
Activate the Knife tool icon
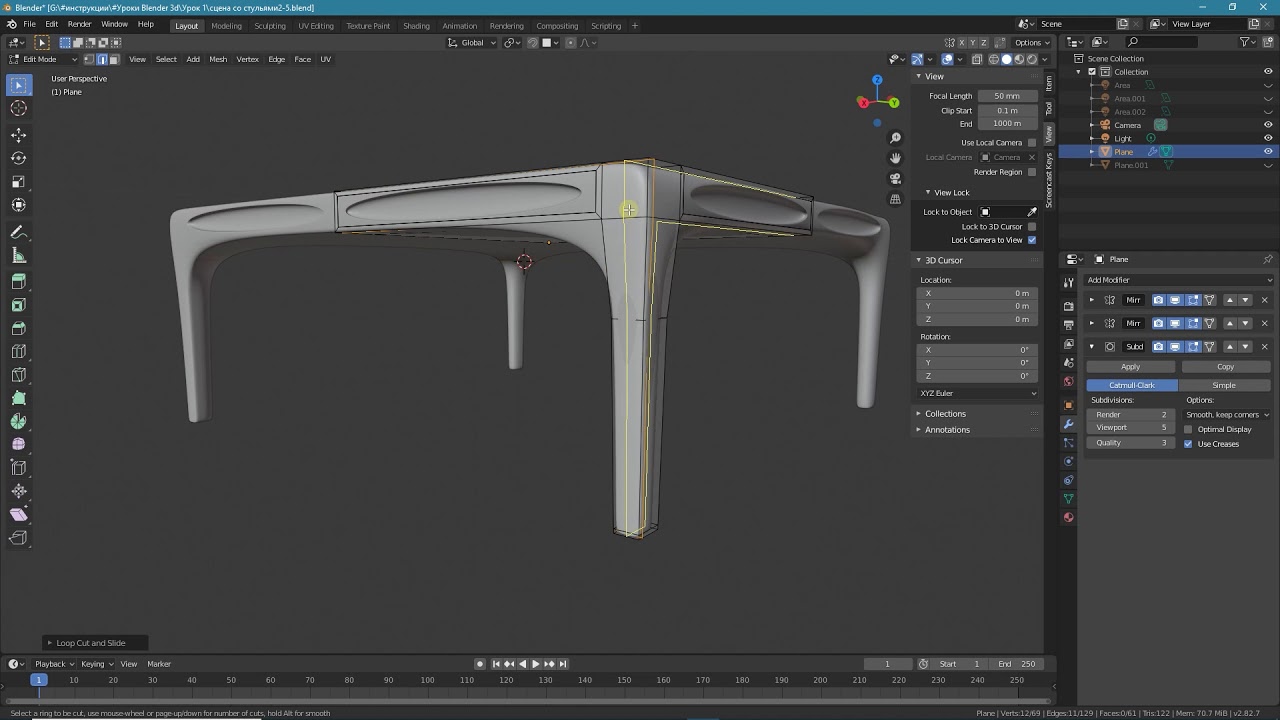pyautogui.click(x=19, y=374)
